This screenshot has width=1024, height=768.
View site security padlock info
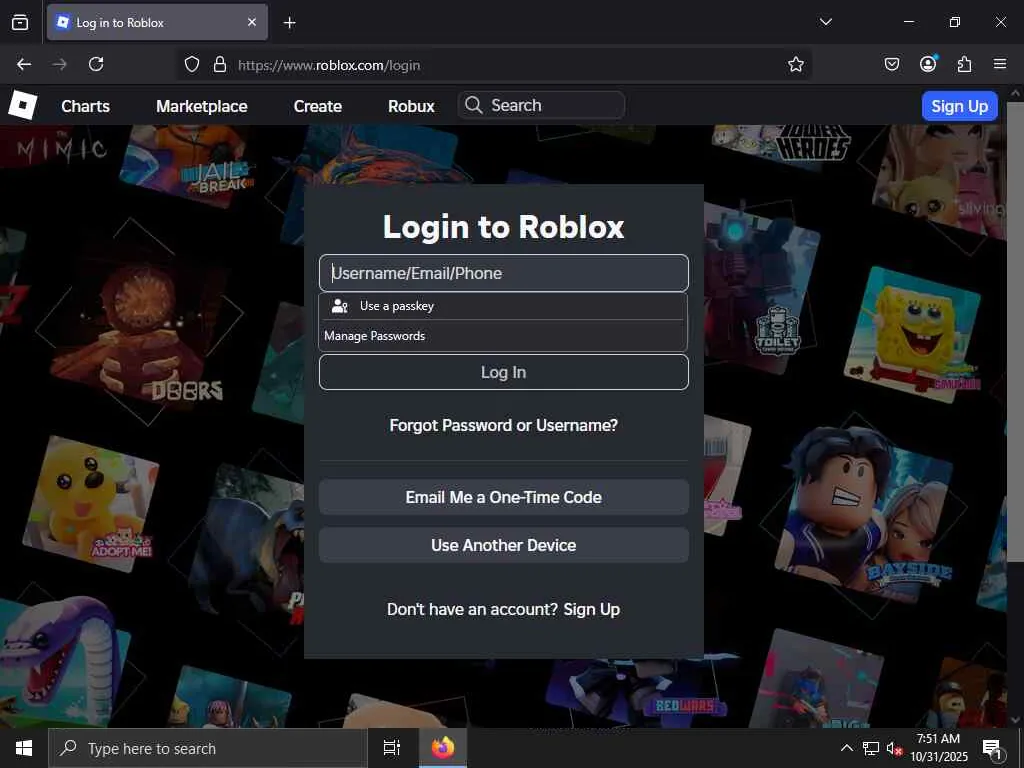tap(220, 64)
